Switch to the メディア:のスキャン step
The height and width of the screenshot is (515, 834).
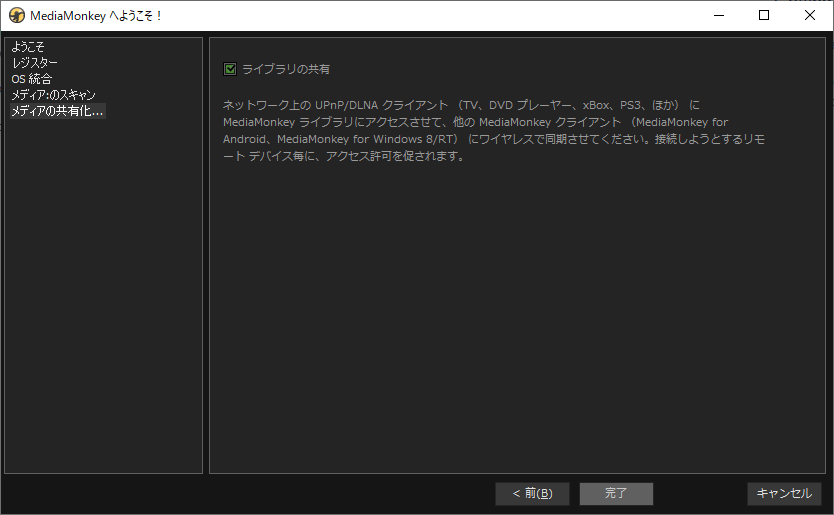pos(53,95)
